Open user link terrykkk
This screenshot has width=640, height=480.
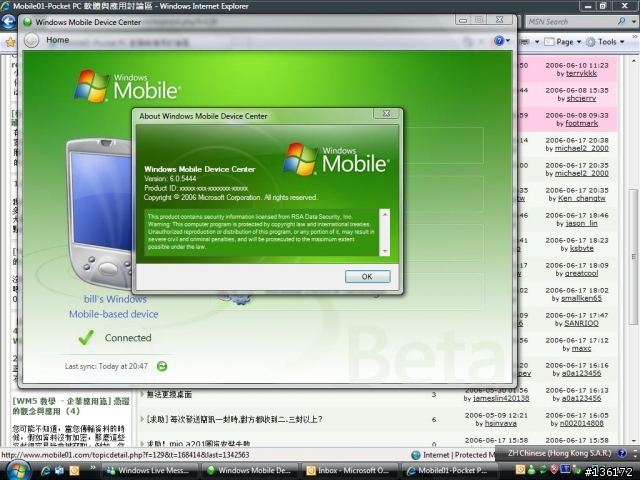pos(581,74)
